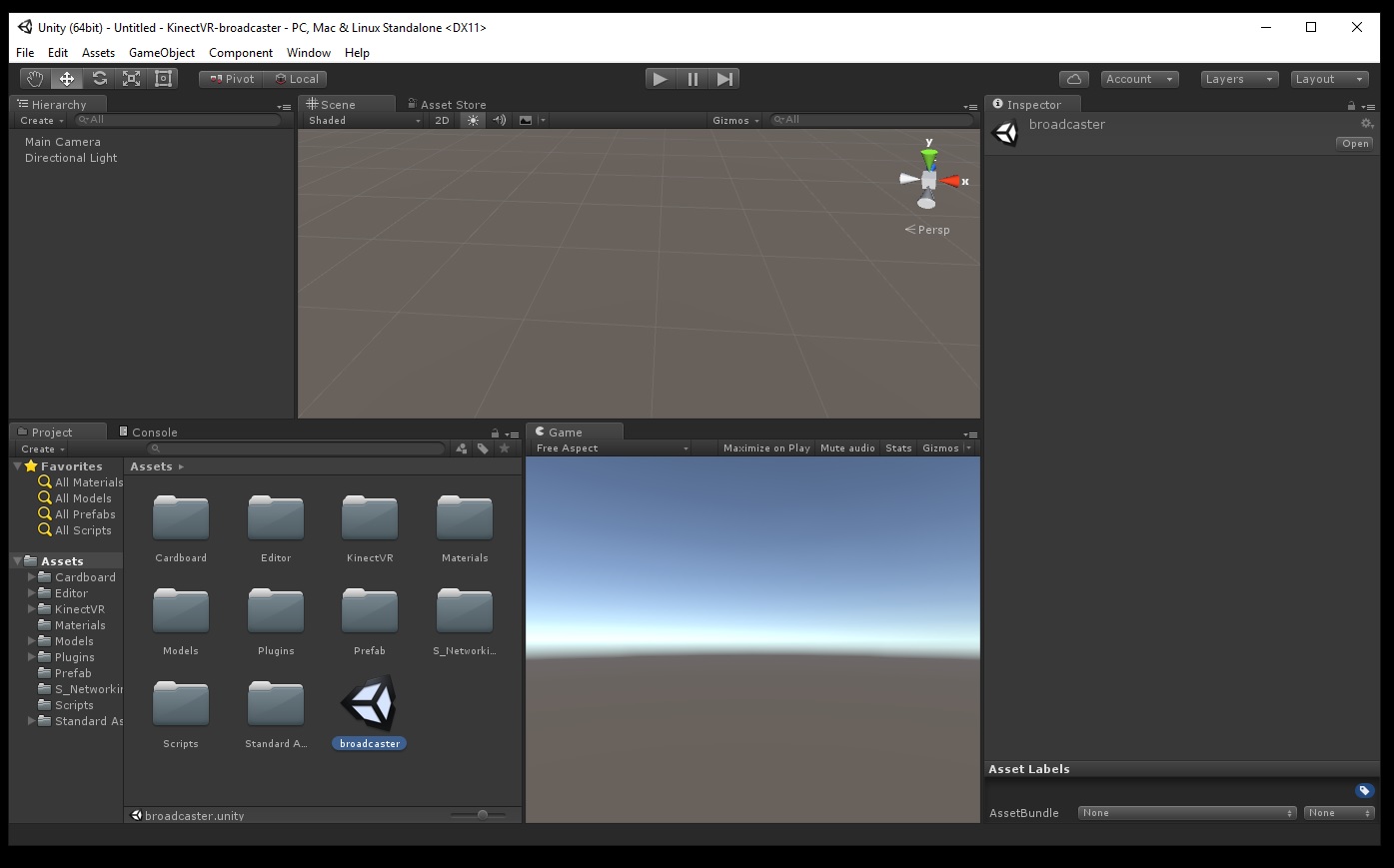Toggle scene audio speaker icon

pyautogui.click(x=500, y=120)
